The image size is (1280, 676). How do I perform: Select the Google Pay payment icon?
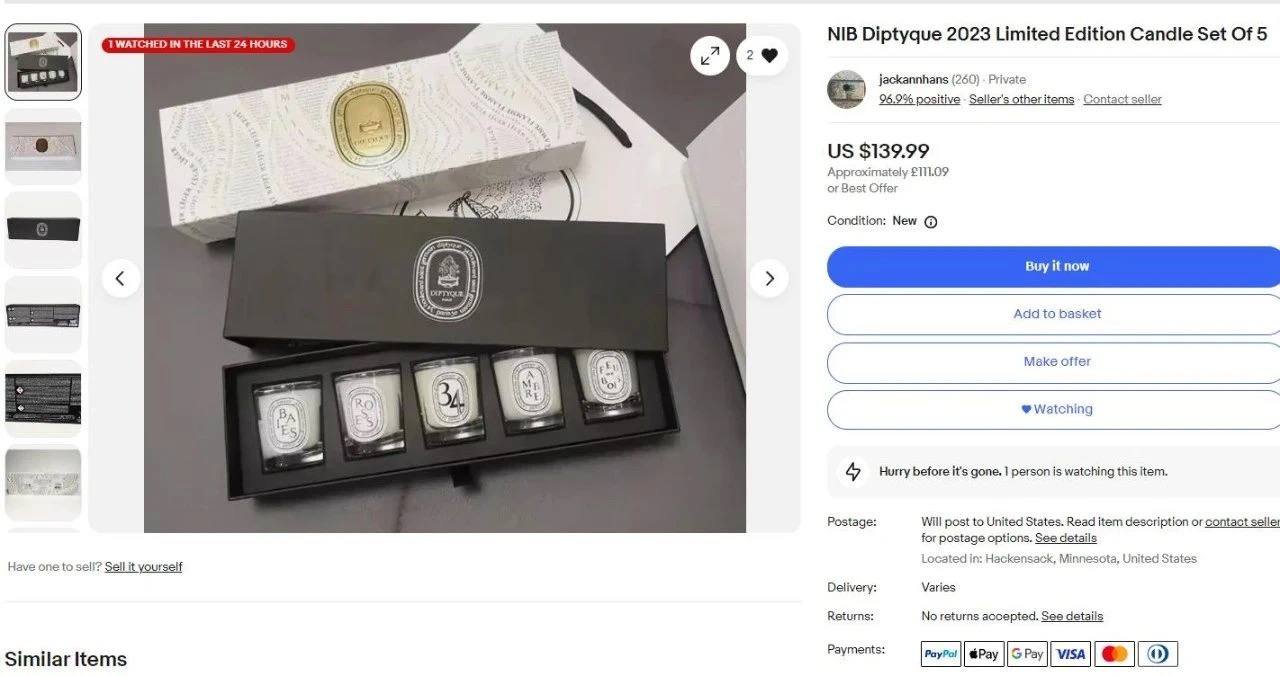coord(1027,654)
